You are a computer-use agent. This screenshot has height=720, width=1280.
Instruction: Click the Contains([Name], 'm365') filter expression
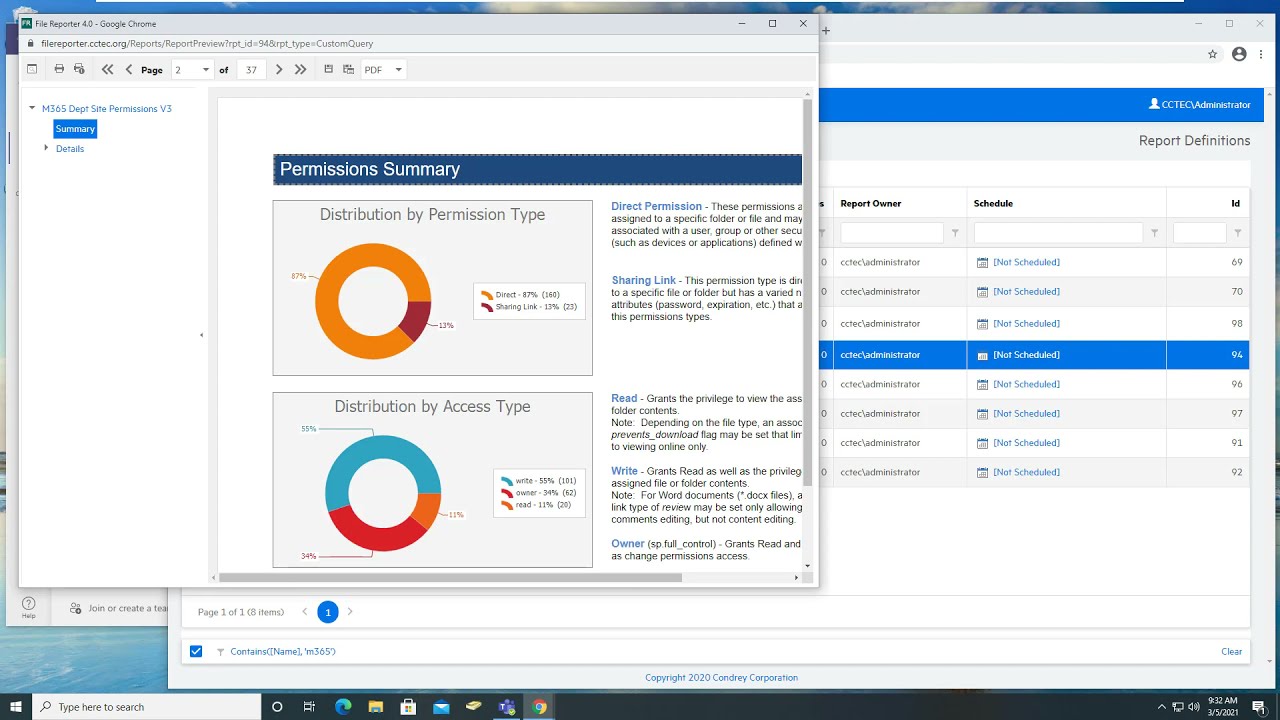(x=283, y=651)
